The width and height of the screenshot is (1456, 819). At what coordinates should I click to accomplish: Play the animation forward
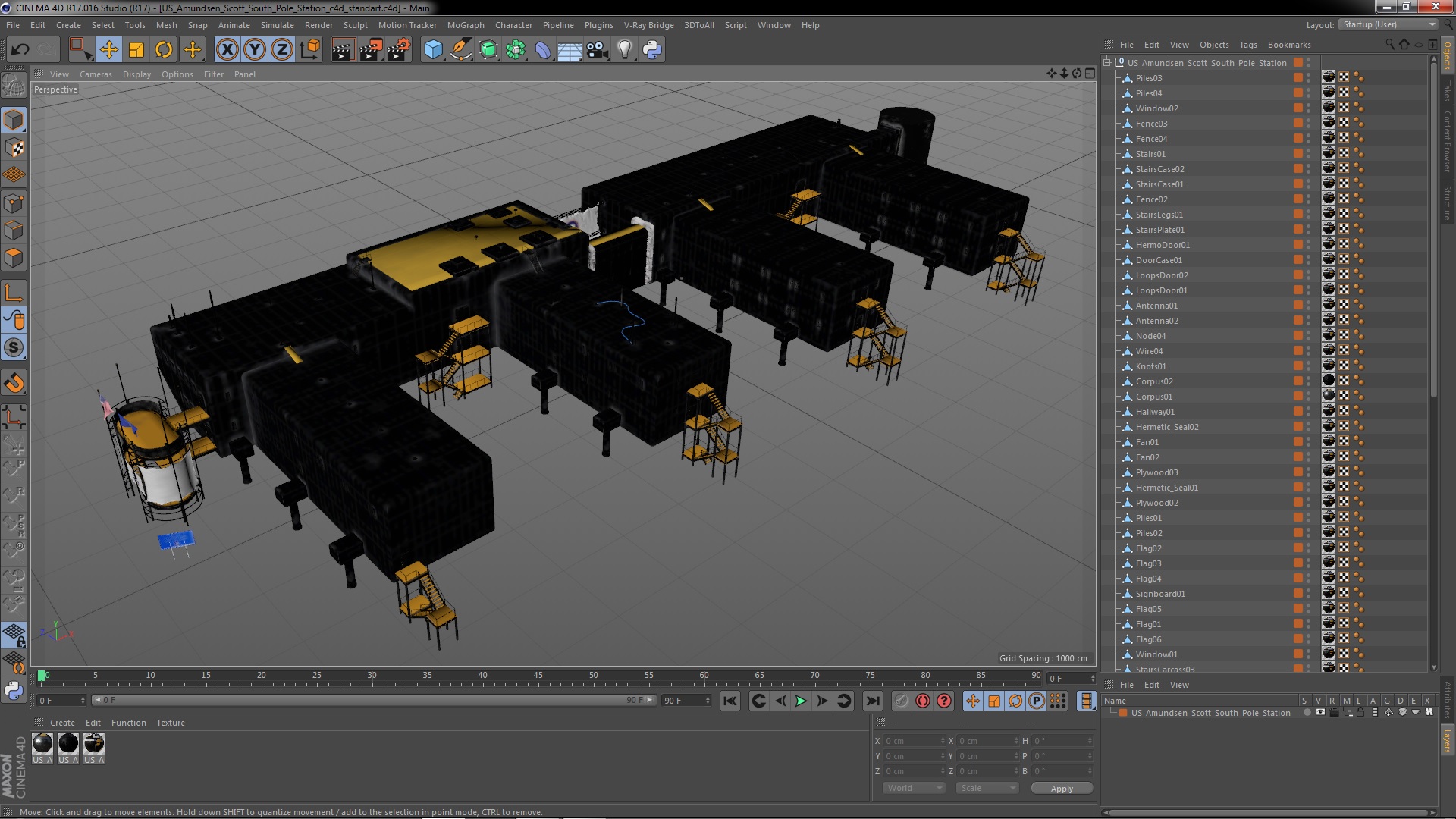click(x=801, y=701)
